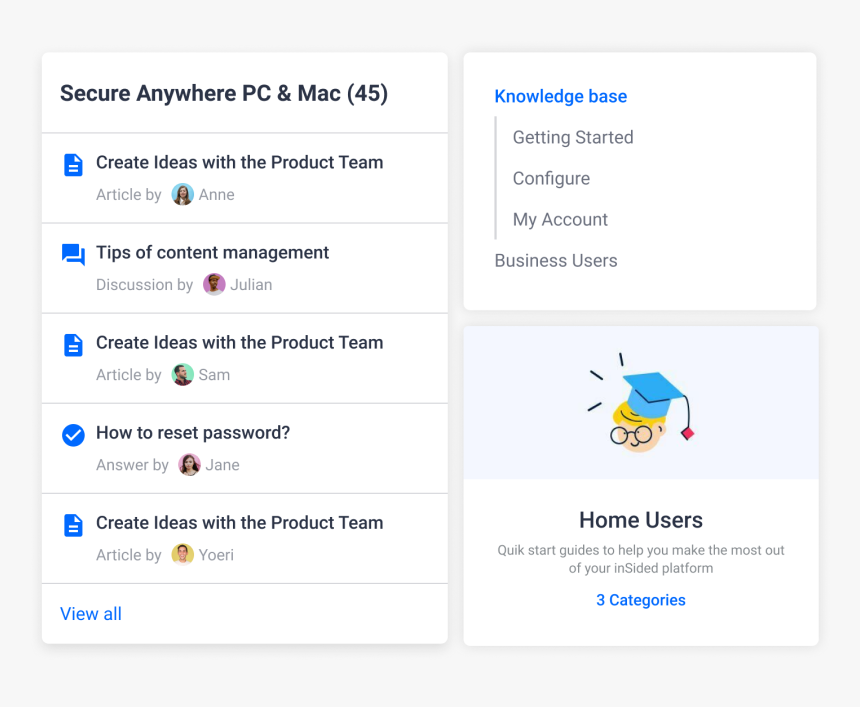Select Business Users category

pyautogui.click(x=556, y=261)
